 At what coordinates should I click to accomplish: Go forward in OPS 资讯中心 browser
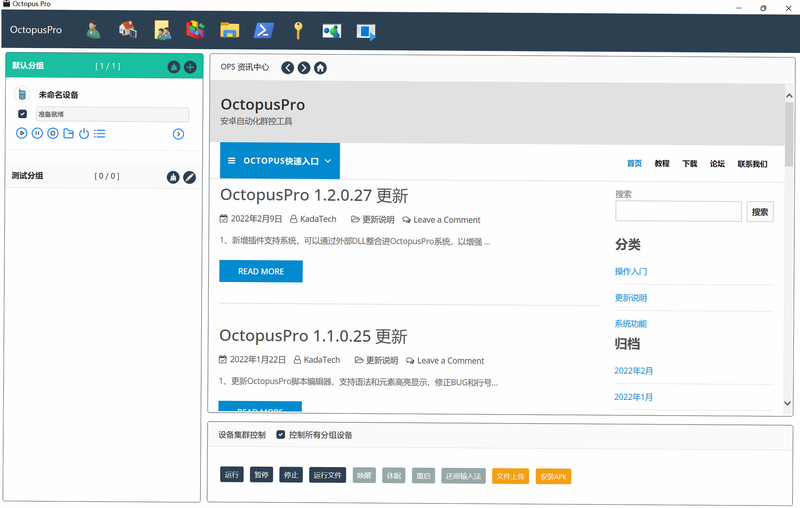tap(304, 68)
